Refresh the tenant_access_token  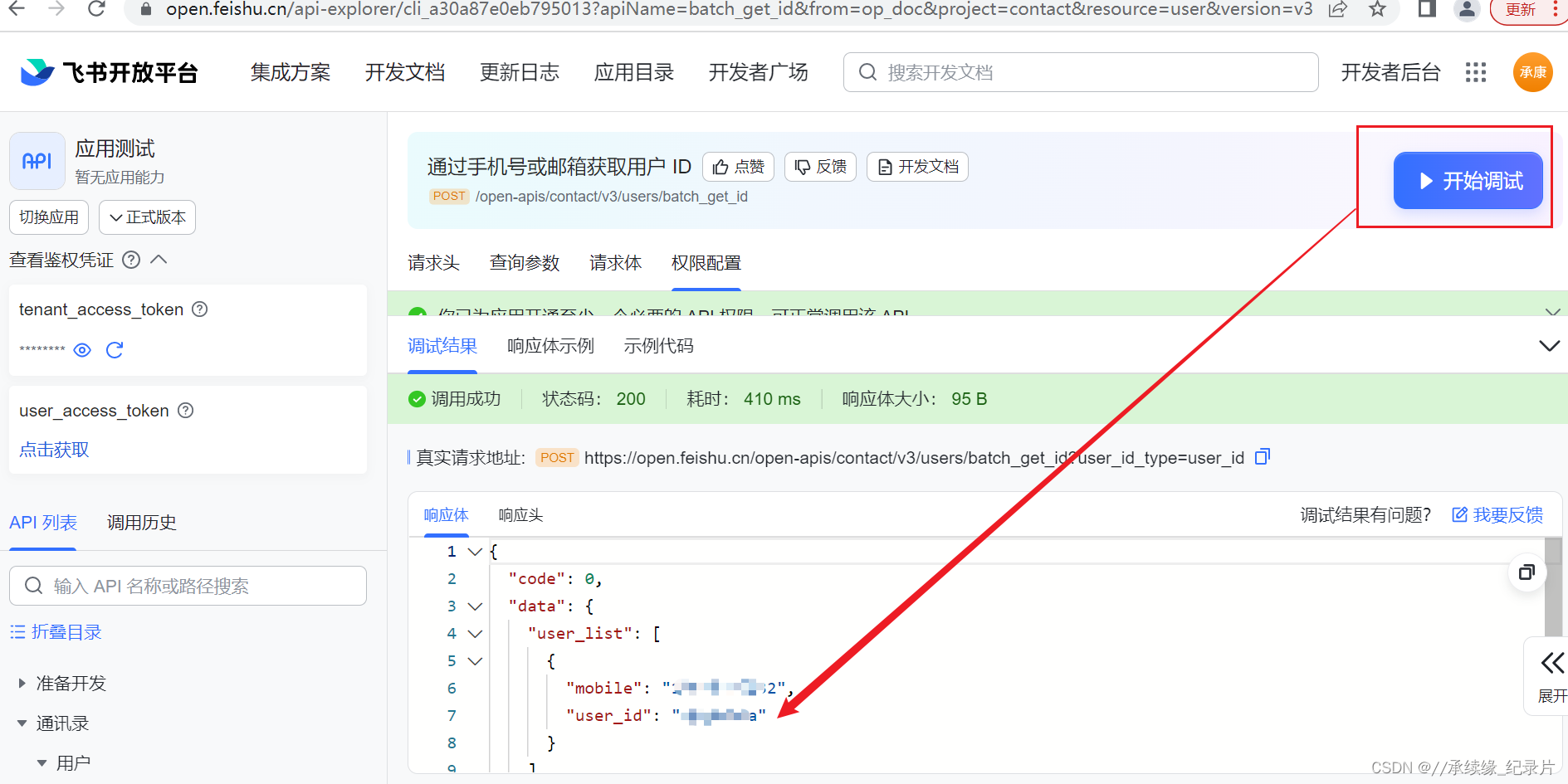(x=115, y=350)
